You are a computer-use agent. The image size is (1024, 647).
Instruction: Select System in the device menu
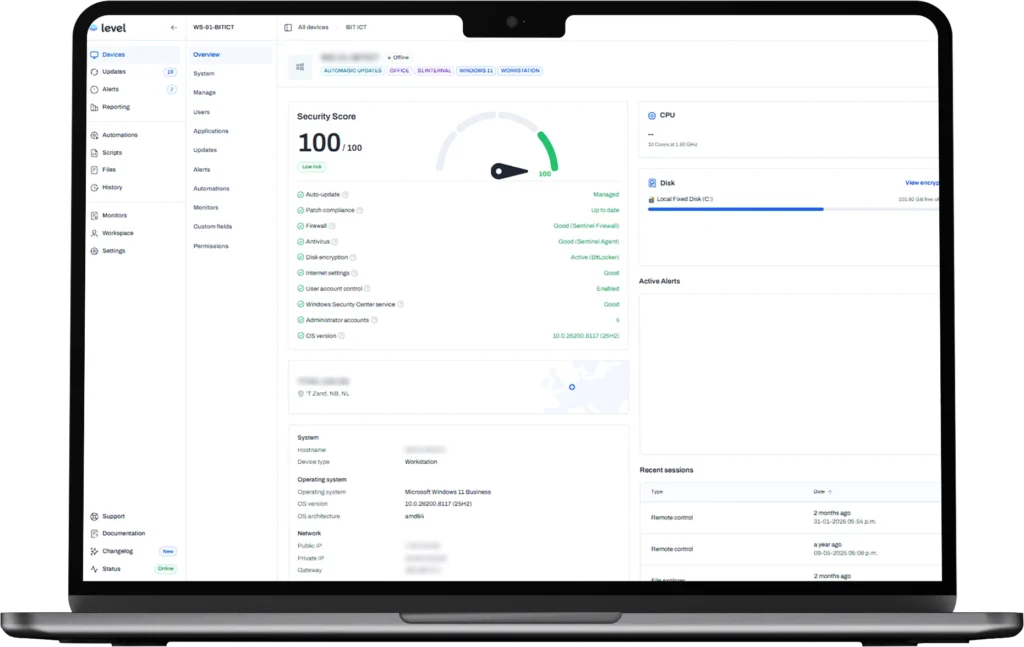click(204, 74)
